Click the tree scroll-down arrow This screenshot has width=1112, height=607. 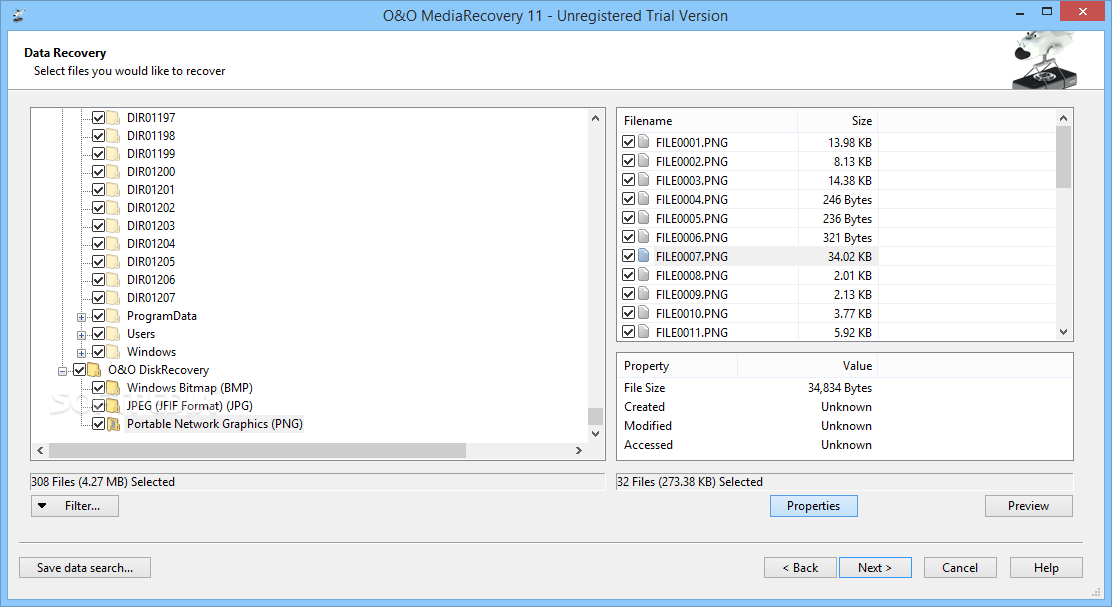[x=595, y=433]
